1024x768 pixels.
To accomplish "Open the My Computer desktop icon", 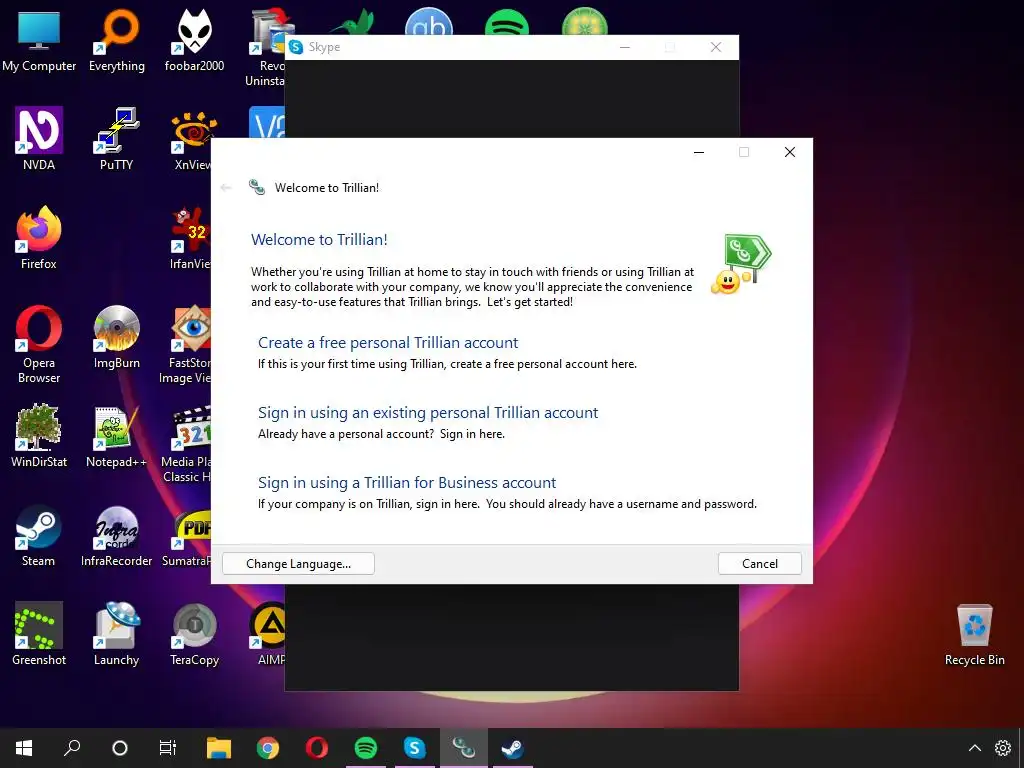I will (39, 40).
